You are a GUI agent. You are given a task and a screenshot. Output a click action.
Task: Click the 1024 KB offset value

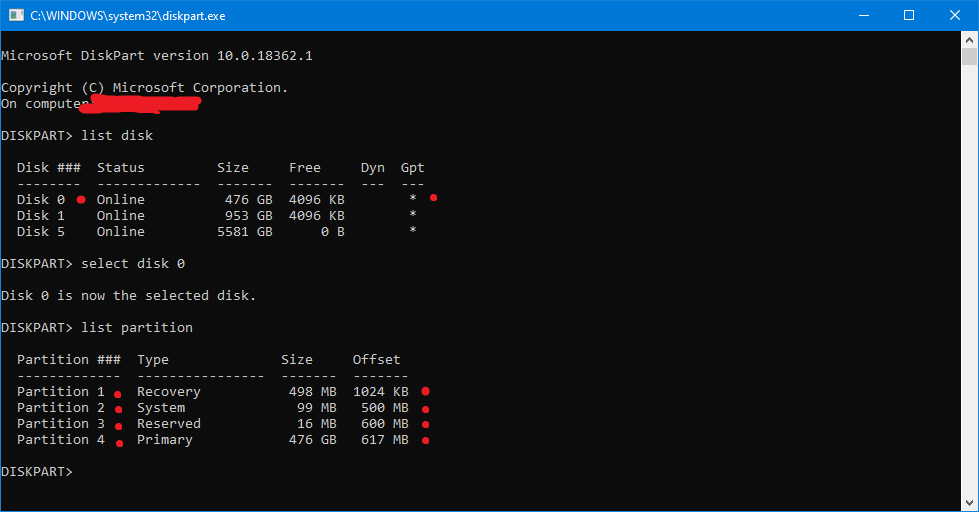[381, 391]
